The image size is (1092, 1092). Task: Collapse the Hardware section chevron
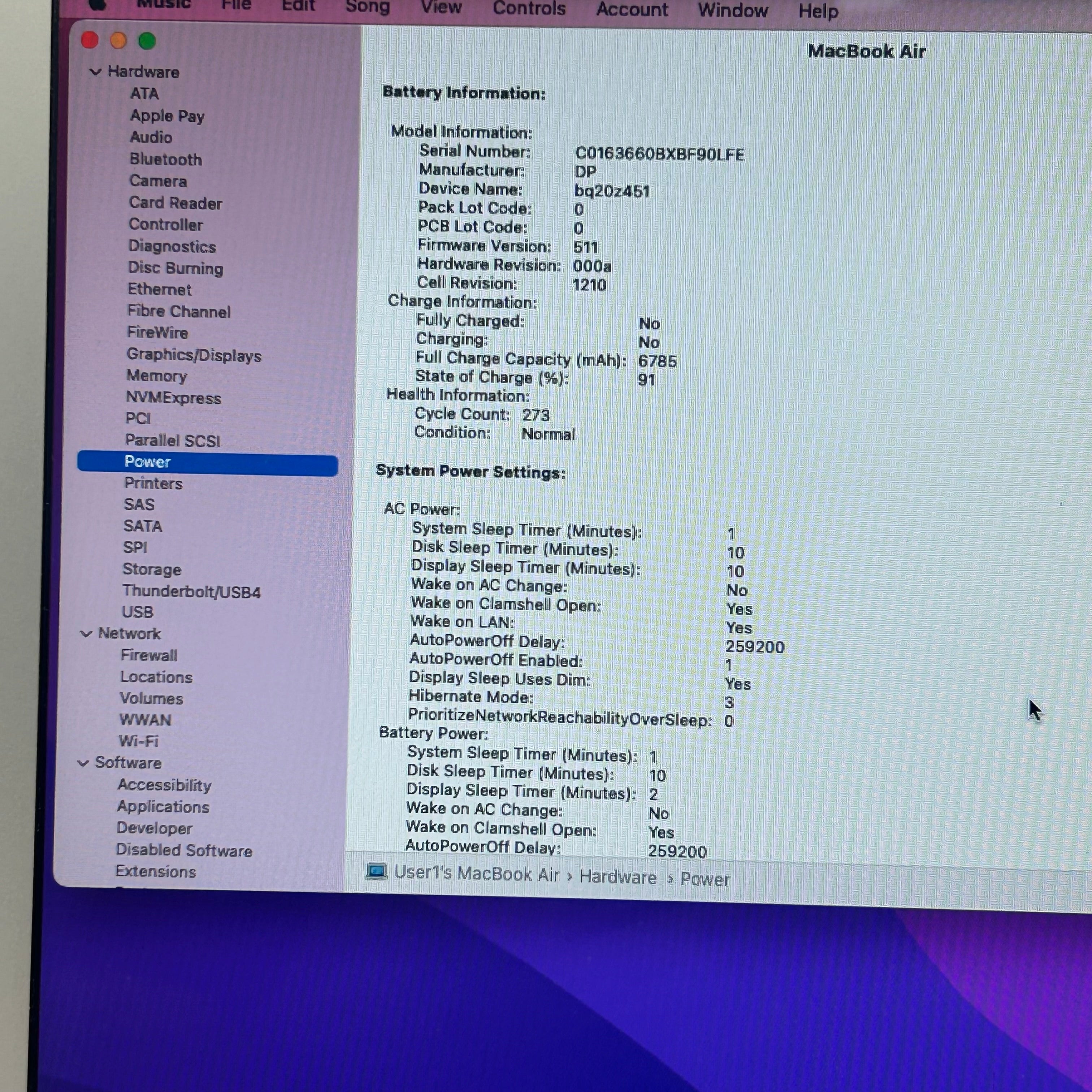coord(96,72)
